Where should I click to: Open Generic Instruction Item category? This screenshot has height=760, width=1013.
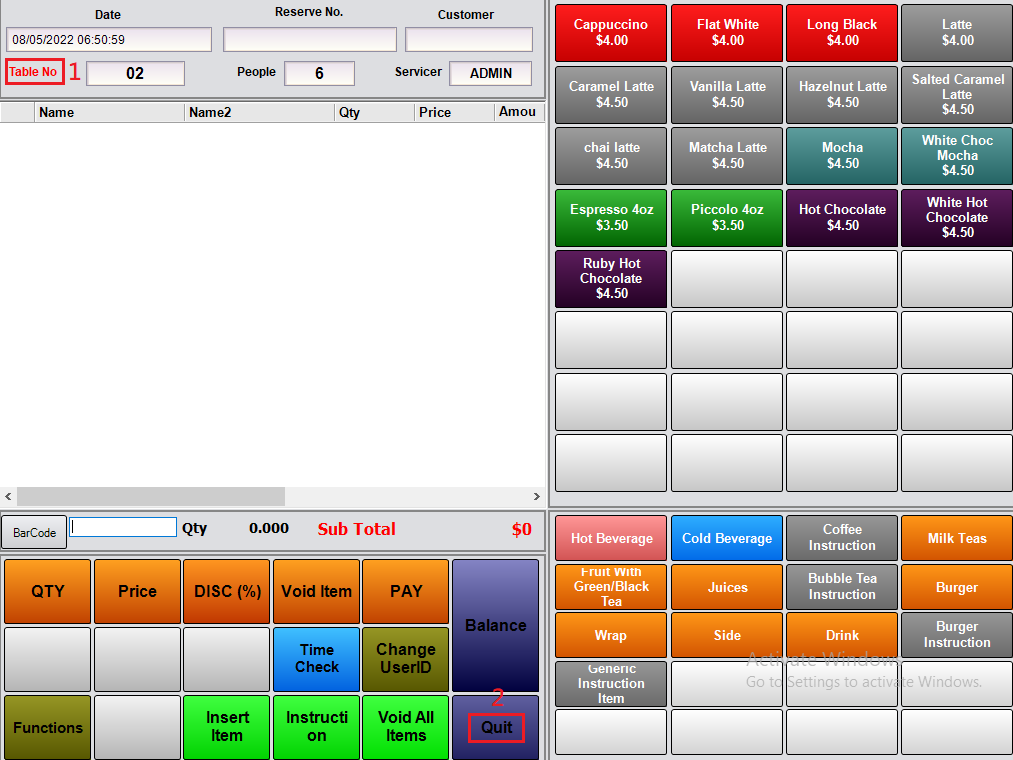click(x=611, y=684)
